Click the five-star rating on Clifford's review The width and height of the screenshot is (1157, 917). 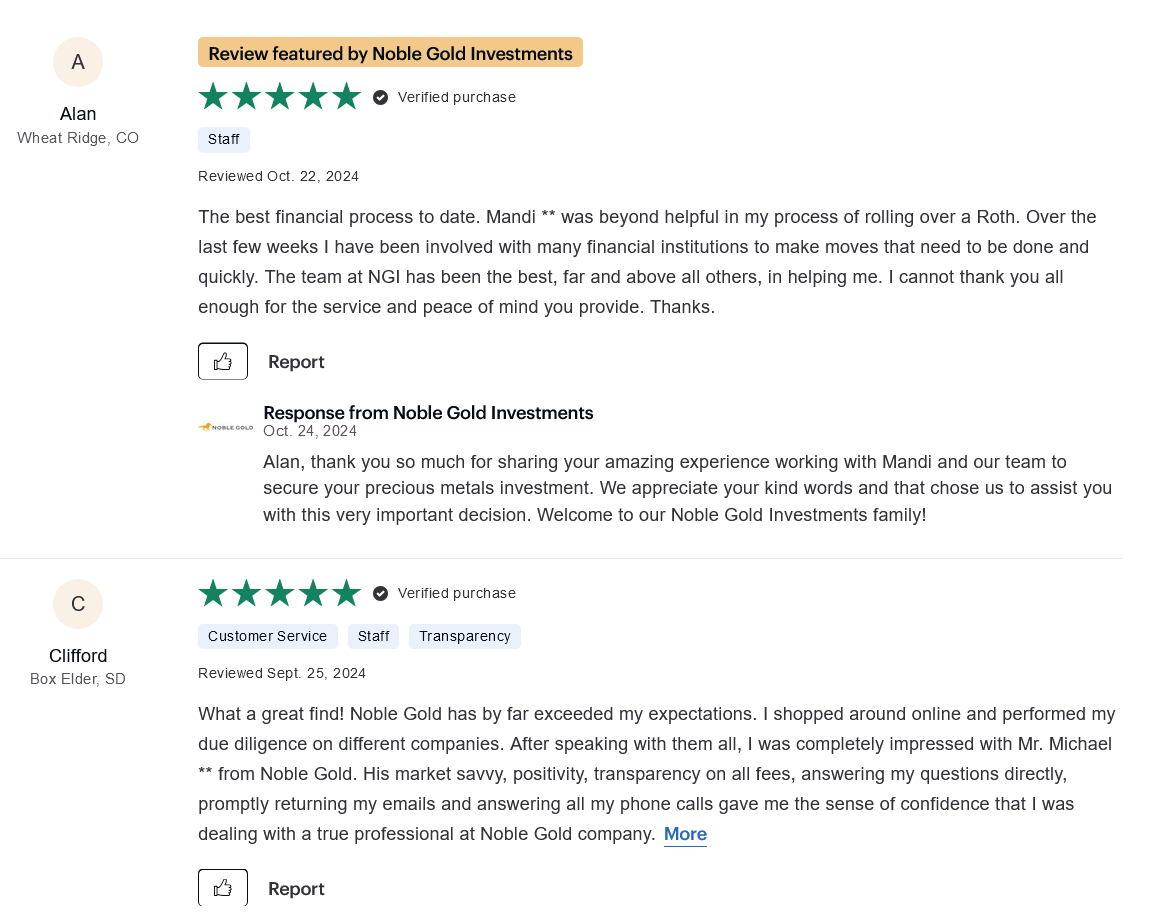click(x=280, y=593)
